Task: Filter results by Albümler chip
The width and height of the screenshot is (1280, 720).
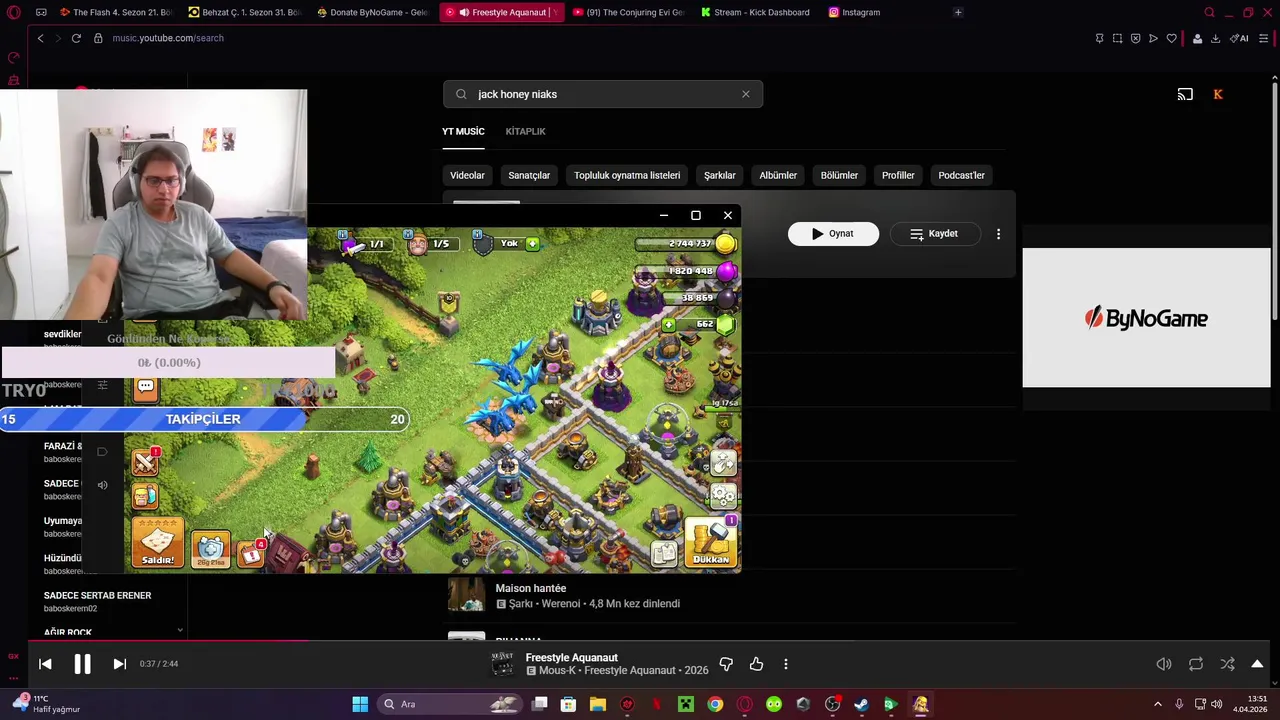Action: (x=778, y=175)
